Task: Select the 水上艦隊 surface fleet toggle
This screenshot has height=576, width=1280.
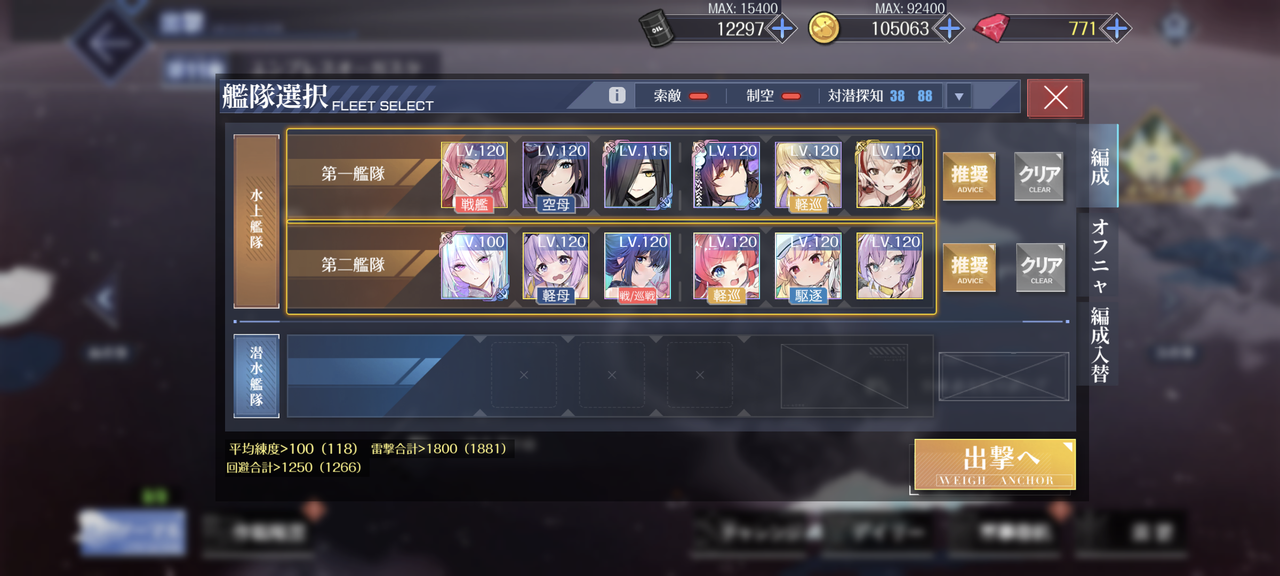Action: pos(256,221)
